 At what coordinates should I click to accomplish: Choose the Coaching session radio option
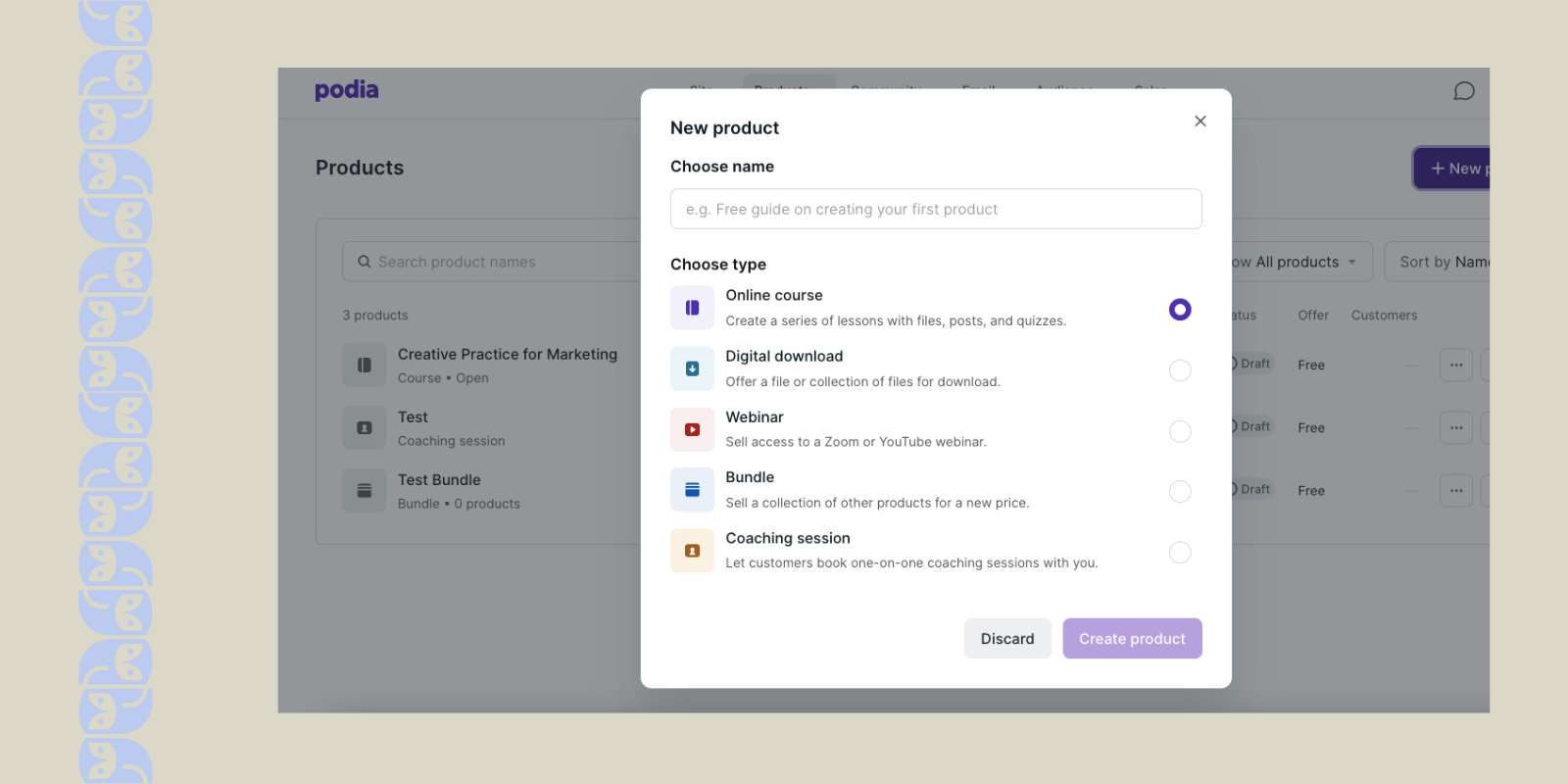(1180, 553)
